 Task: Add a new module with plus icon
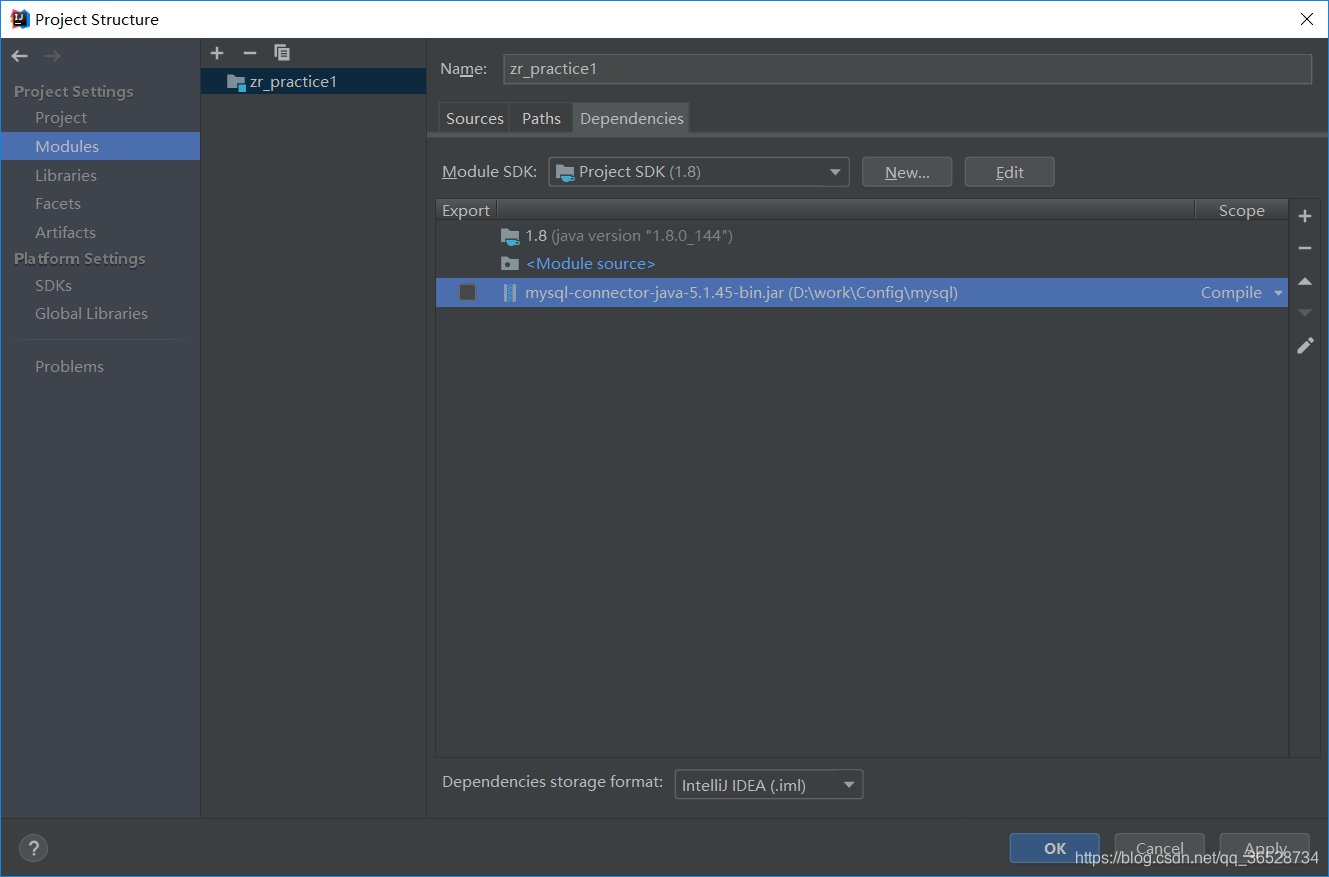point(217,53)
